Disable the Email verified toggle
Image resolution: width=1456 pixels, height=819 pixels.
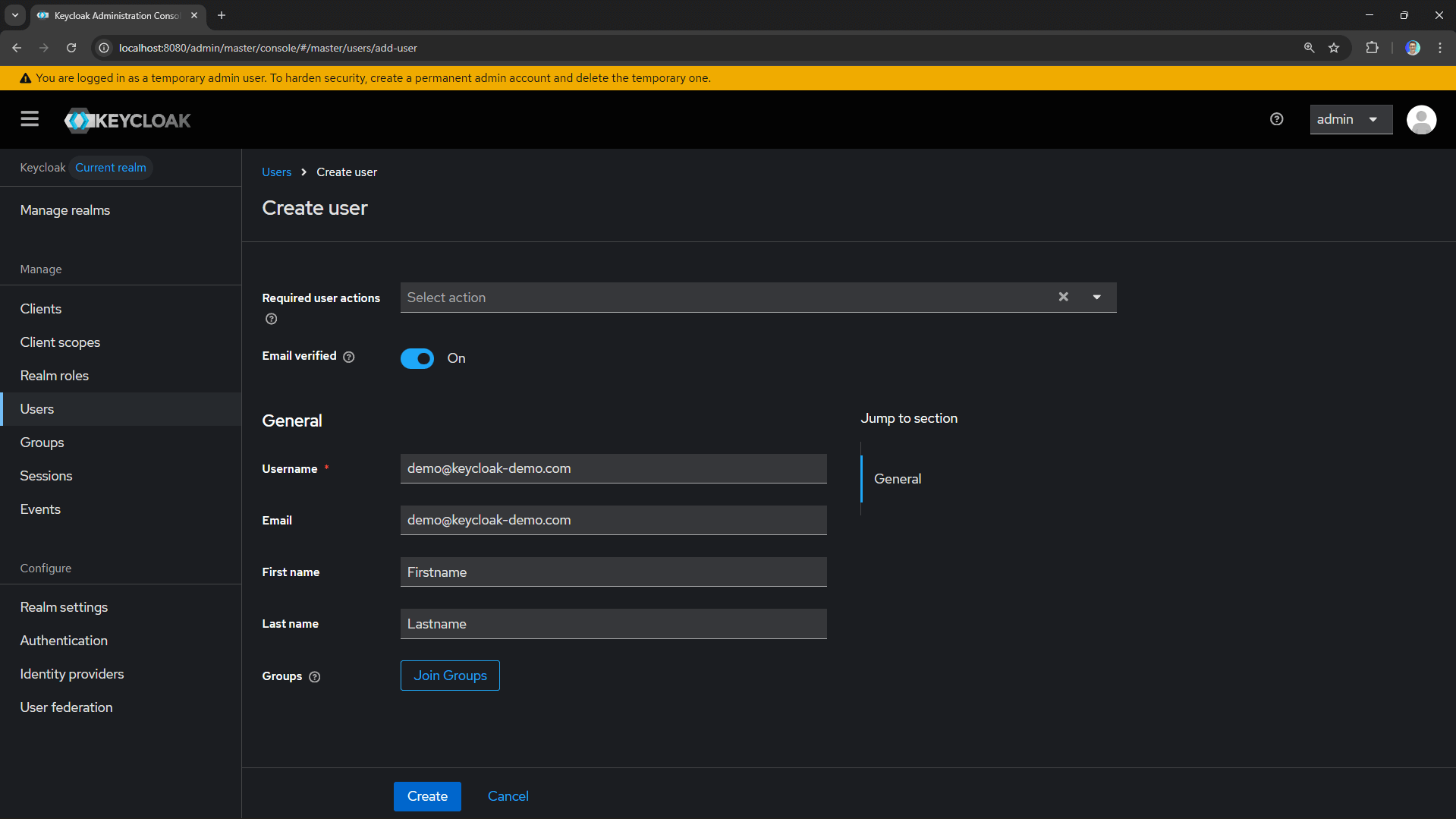coord(417,358)
